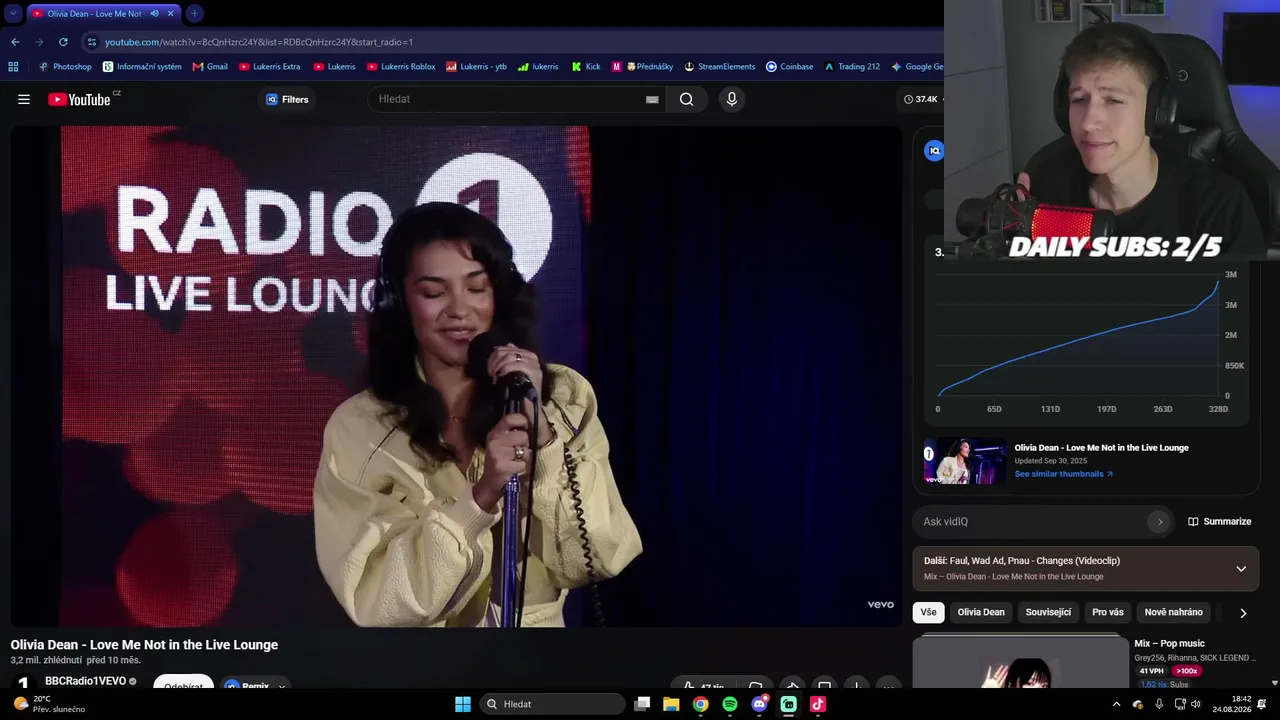1280x720 pixels.
Task: Open the Mix – Pop music thumbnail
Action: (x=1020, y=662)
